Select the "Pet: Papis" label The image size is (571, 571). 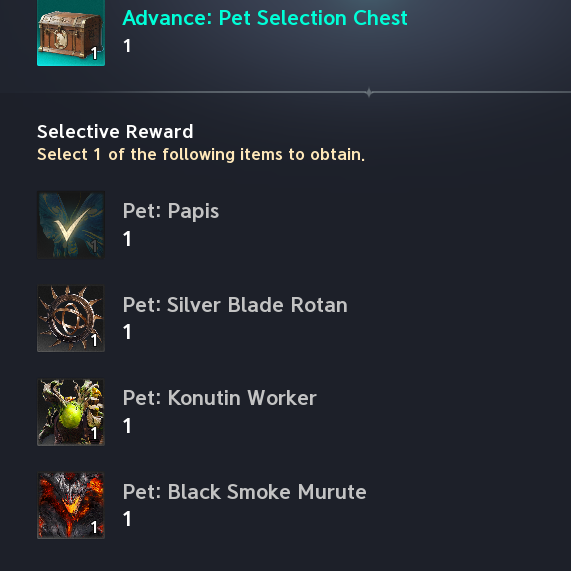171,211
